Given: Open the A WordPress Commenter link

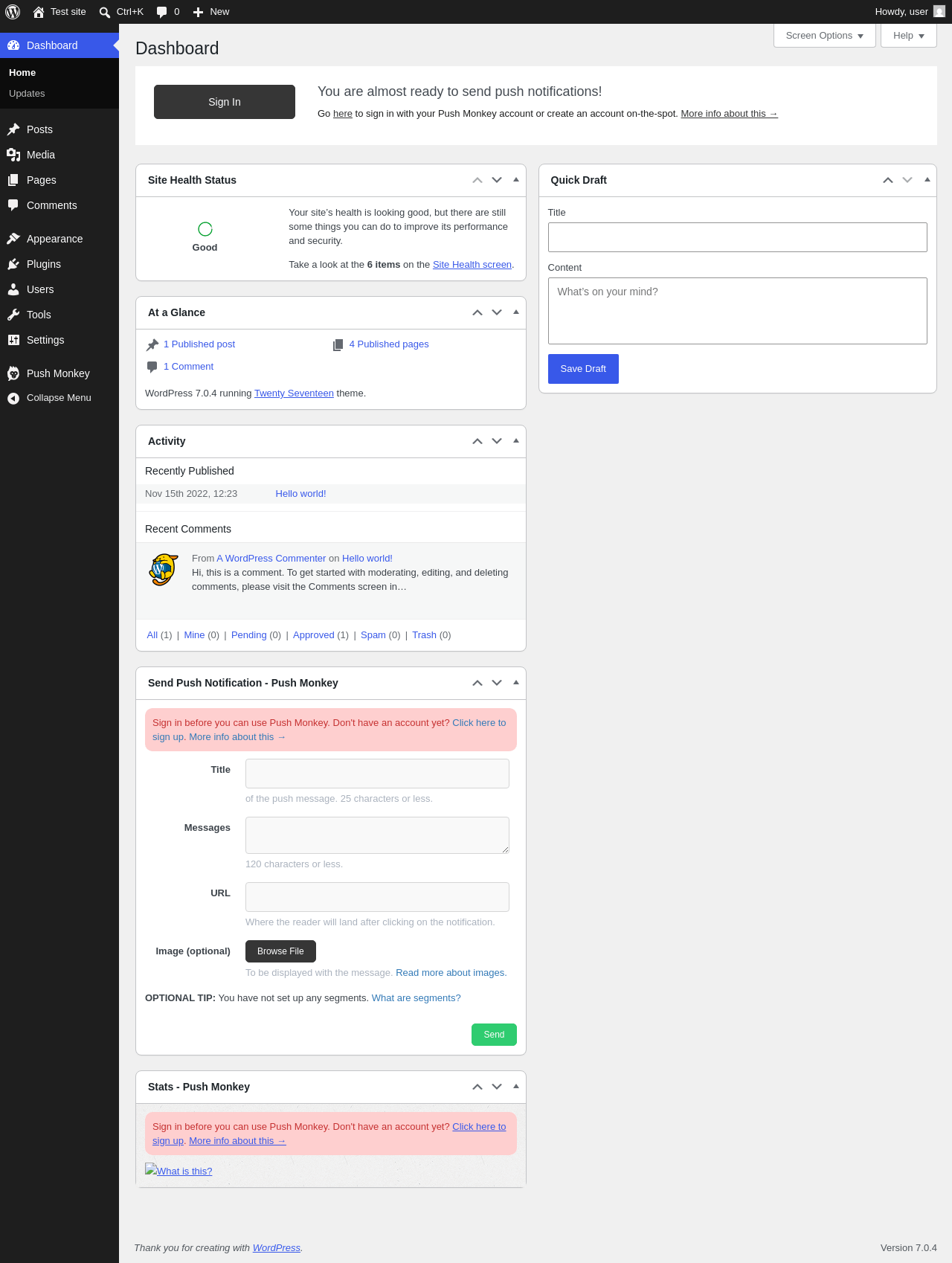Looking at the screenshot, I should 271,559.
